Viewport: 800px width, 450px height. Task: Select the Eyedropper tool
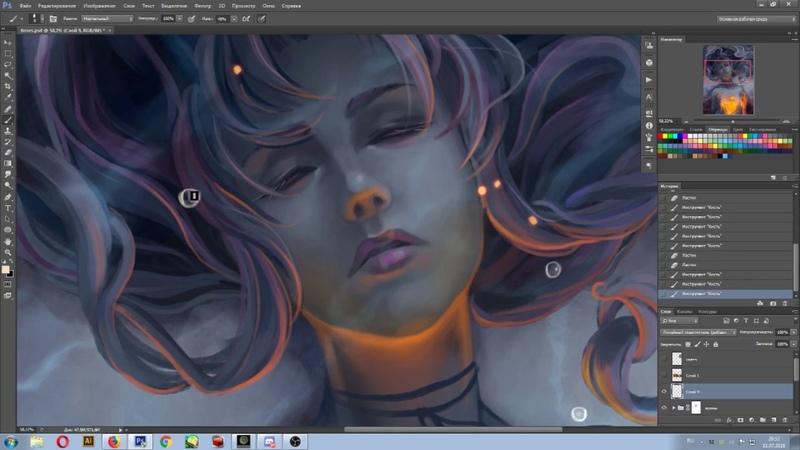pyautogui.click(x=8, y=97)
